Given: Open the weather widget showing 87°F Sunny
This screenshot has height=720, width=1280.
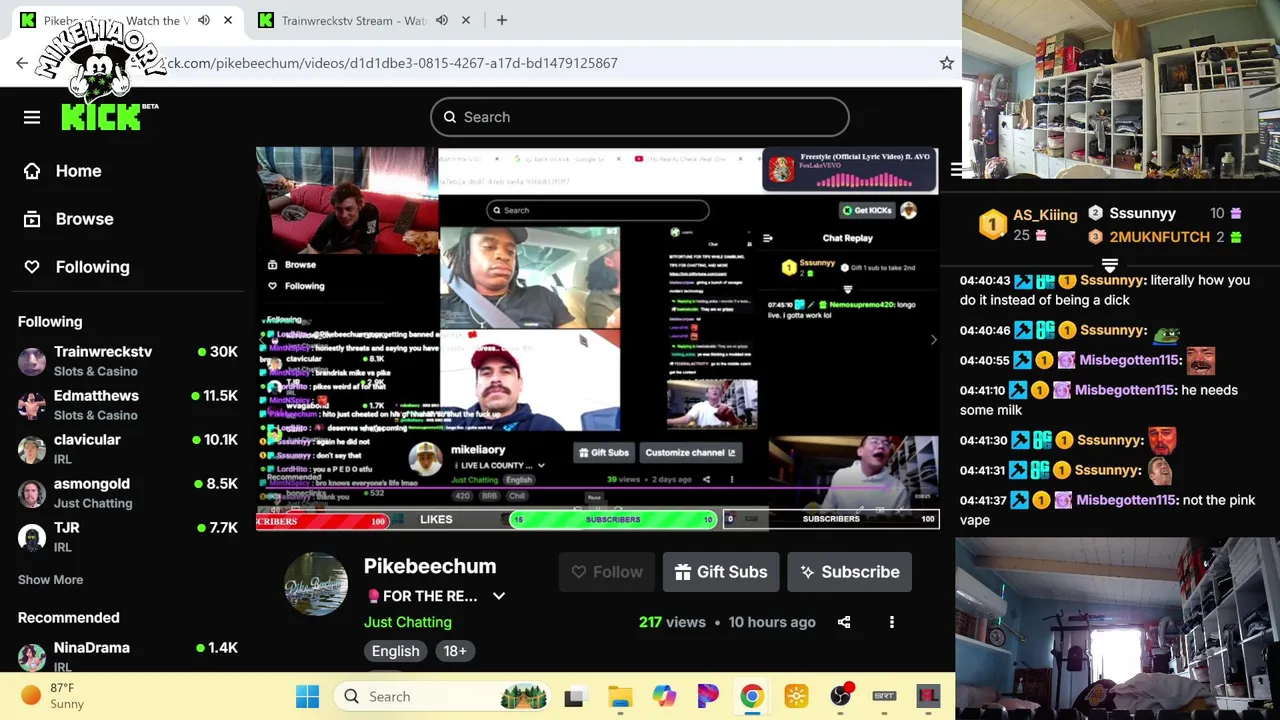Looking at the screenshot, I should coord(54,696).
